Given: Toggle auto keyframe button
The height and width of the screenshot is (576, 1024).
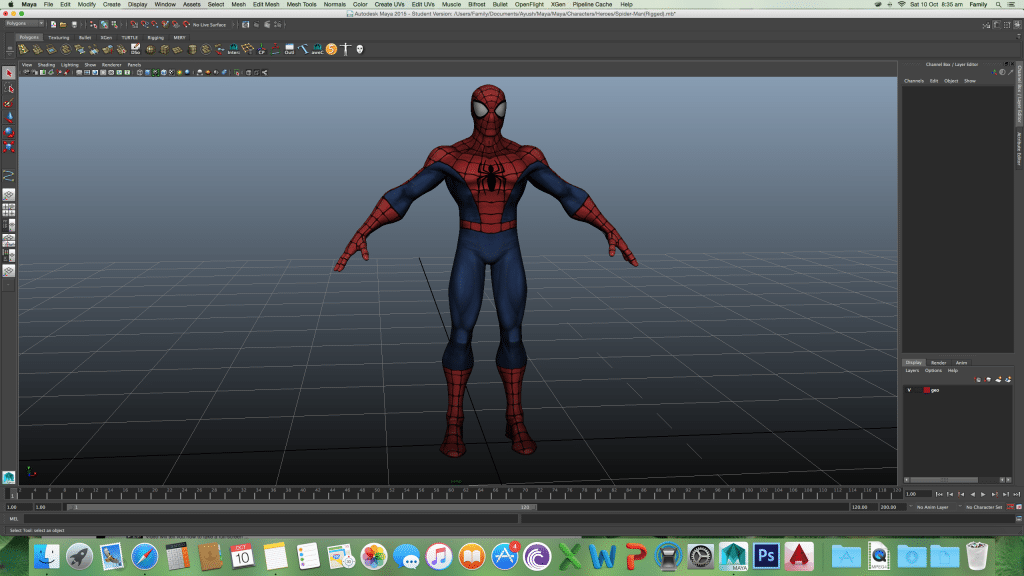Looking at the screenshot, I should pyautogui.click(x=1011, y=507).
